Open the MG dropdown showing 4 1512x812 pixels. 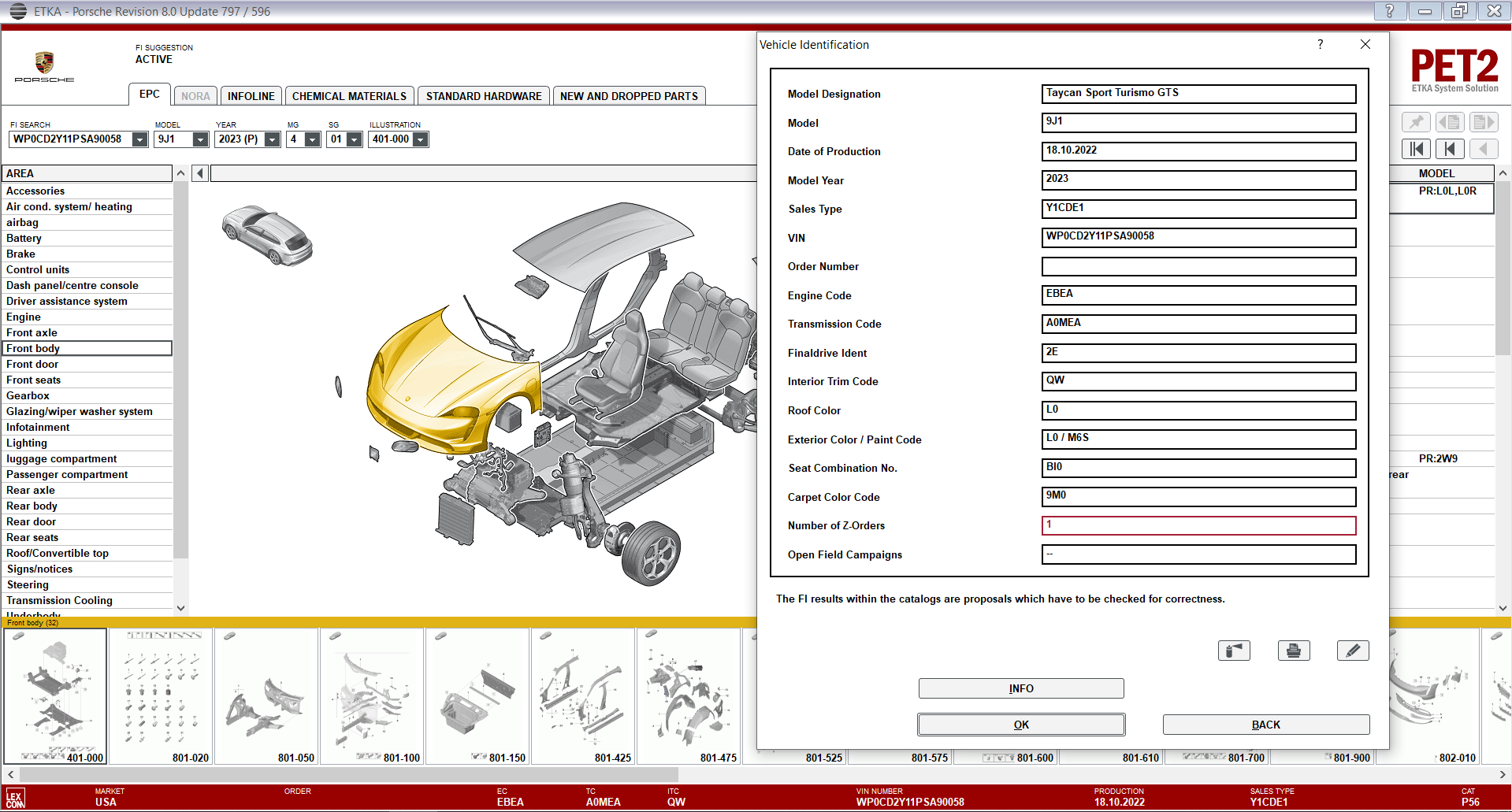(313, 139)
